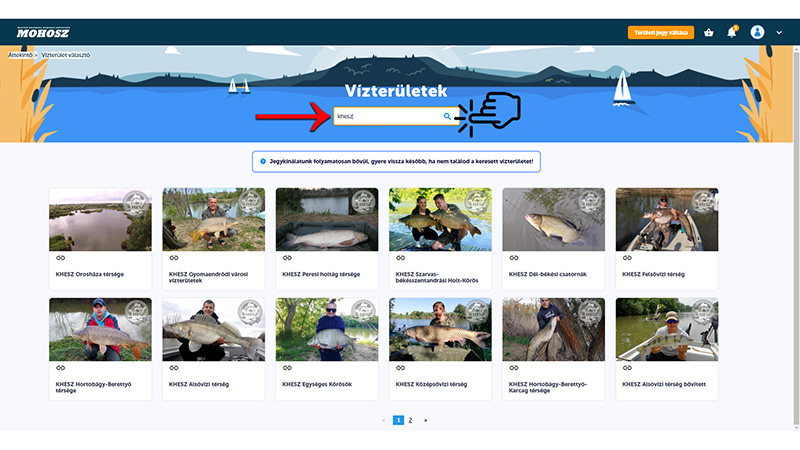Click the MOHOSZ logo
This screenshot has height=450, width=800.
[x=43, y=33]
